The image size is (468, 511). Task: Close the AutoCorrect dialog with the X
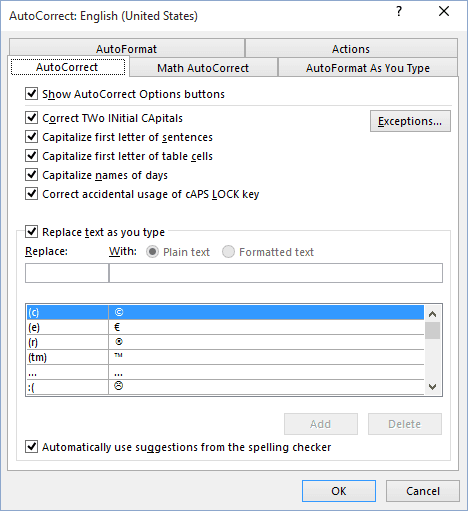pos(444,11)
